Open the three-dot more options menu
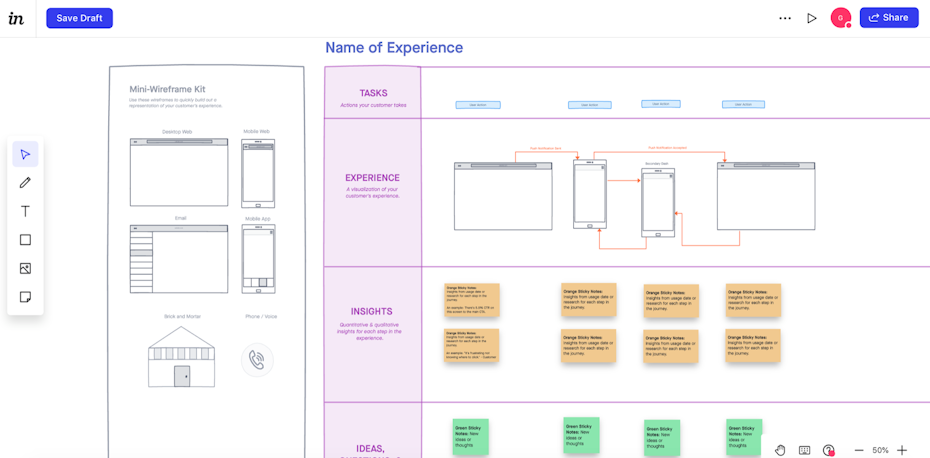The image size is (930, 458). coord(785,18)
